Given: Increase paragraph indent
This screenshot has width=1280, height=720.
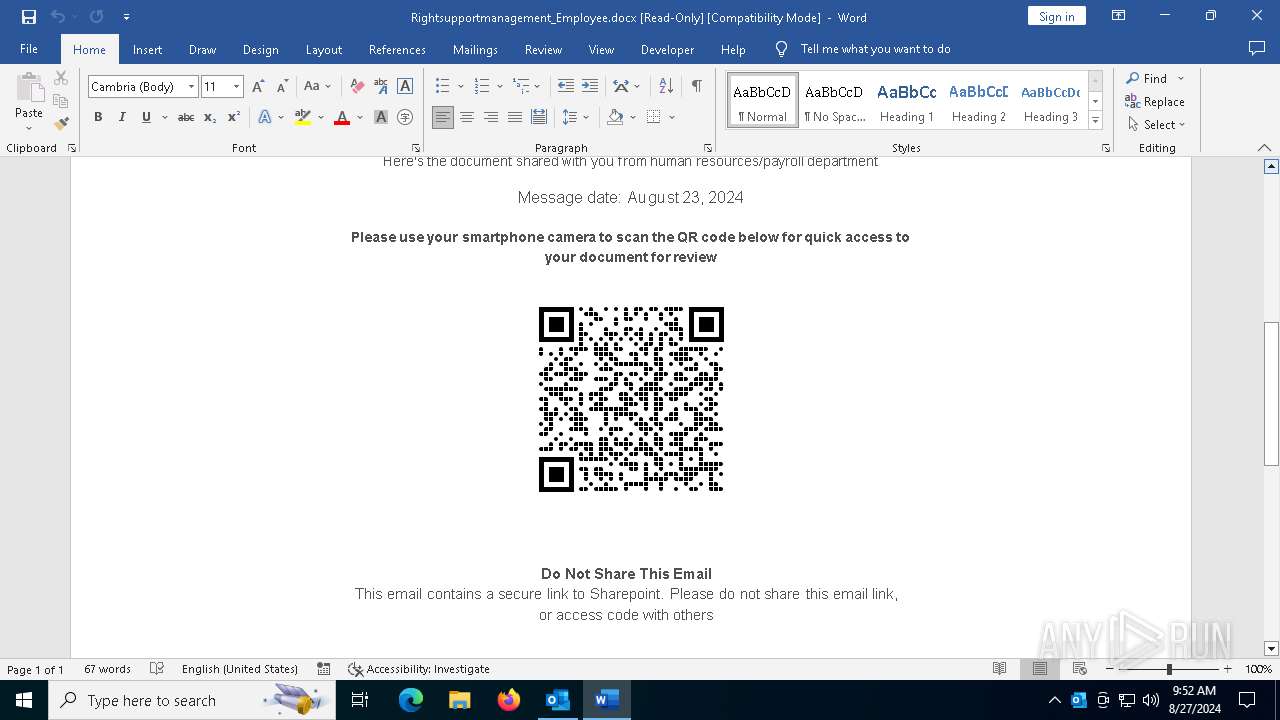Looking at the screenshot, I should (x=590, y=86).
